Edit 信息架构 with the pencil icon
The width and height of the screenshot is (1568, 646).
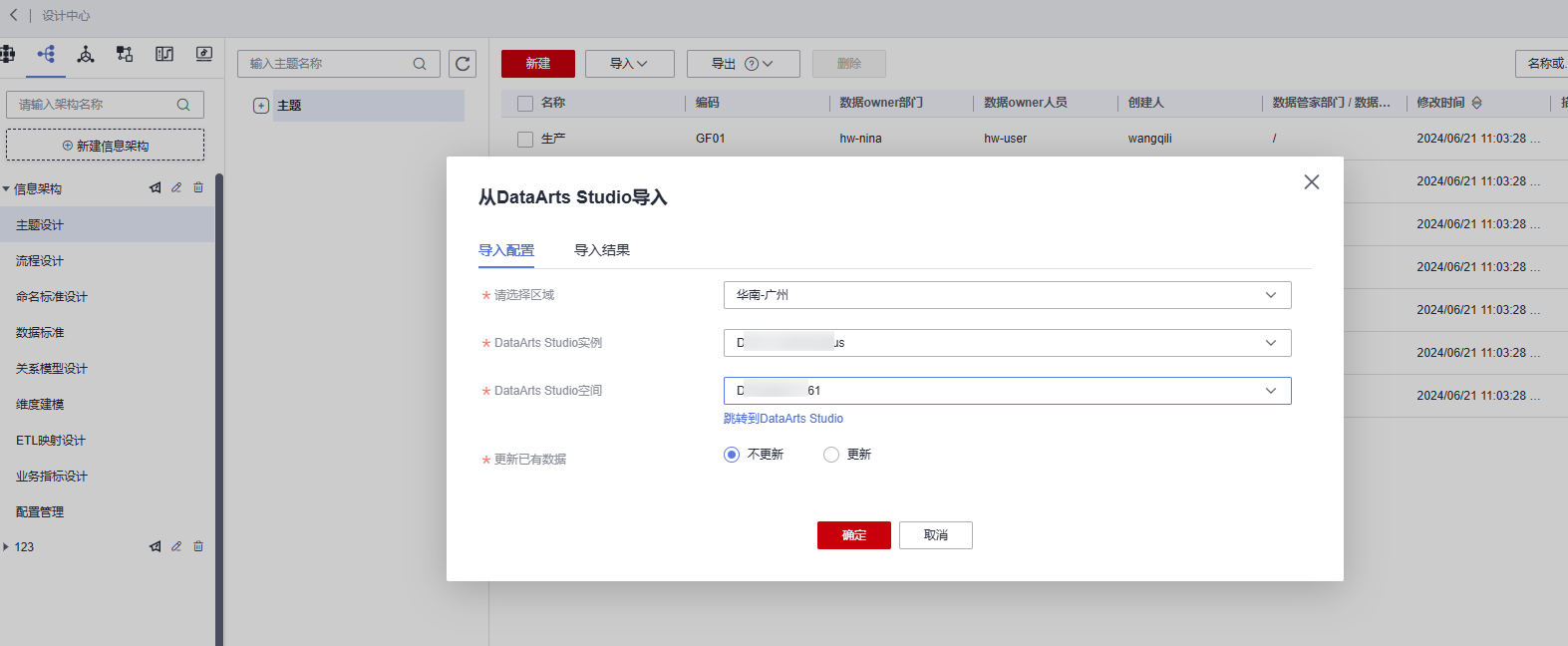(176, 187)
